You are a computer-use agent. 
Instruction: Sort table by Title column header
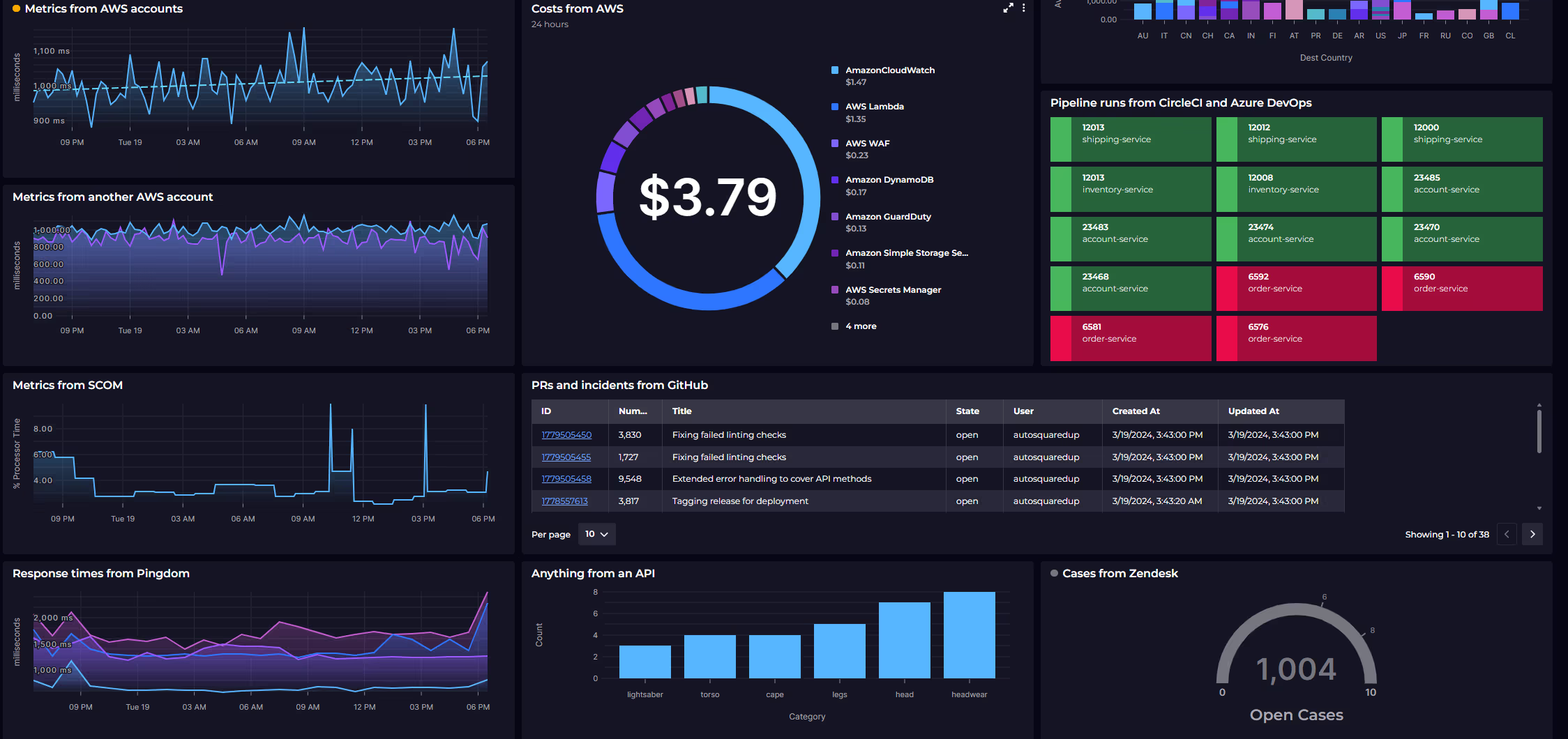click(x=681, y=411)
